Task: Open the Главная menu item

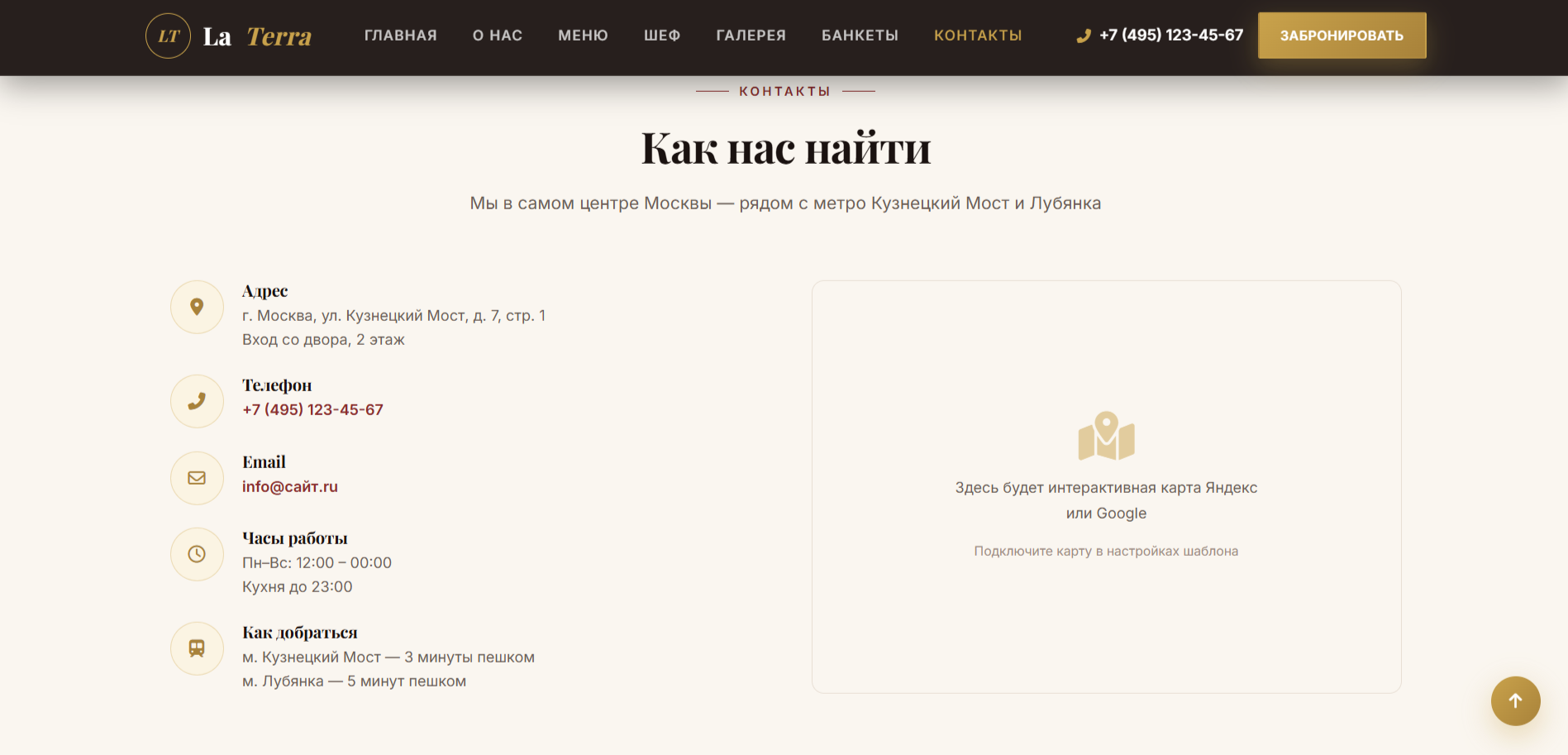Action: point(401,36)
